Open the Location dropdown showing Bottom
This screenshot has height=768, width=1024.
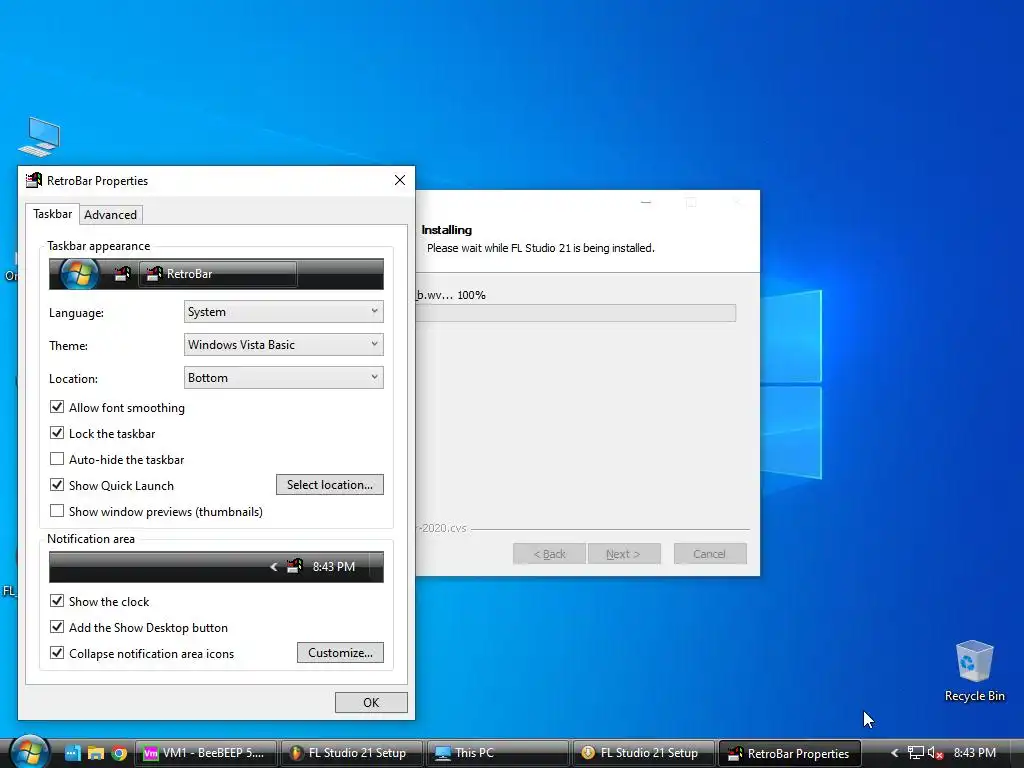pos(283,377)
